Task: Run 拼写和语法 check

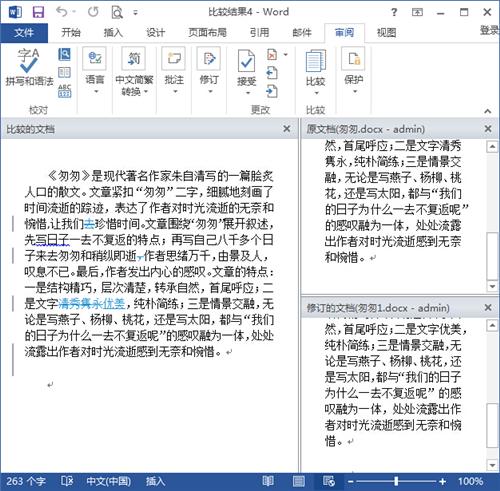Action: click(29, 67)
